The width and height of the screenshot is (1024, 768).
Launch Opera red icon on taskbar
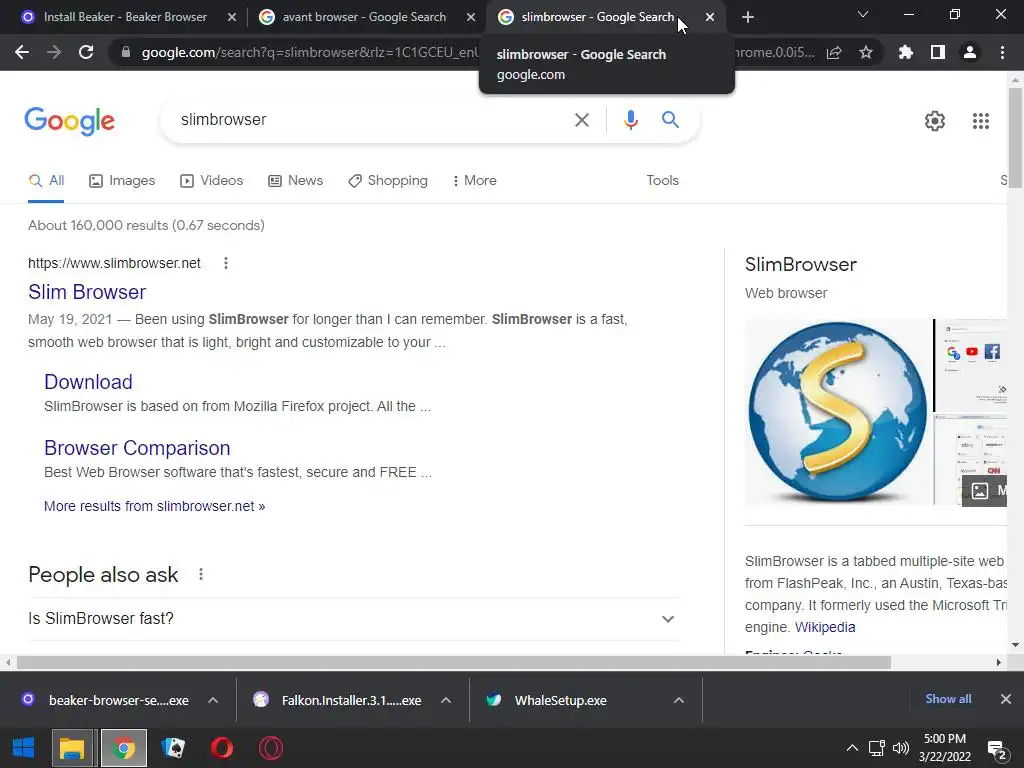coord(222,748)
